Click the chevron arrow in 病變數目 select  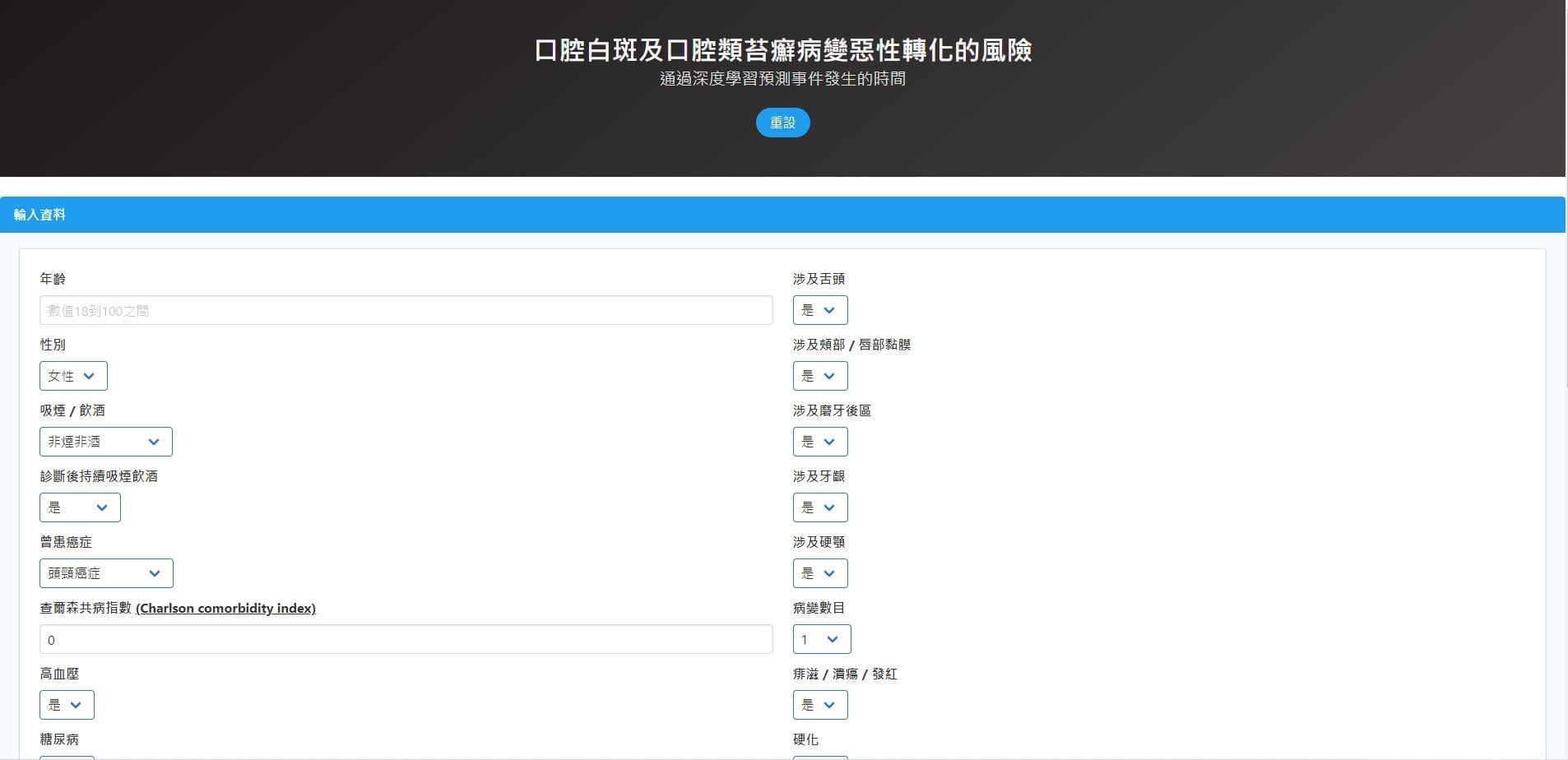[833, 639]
